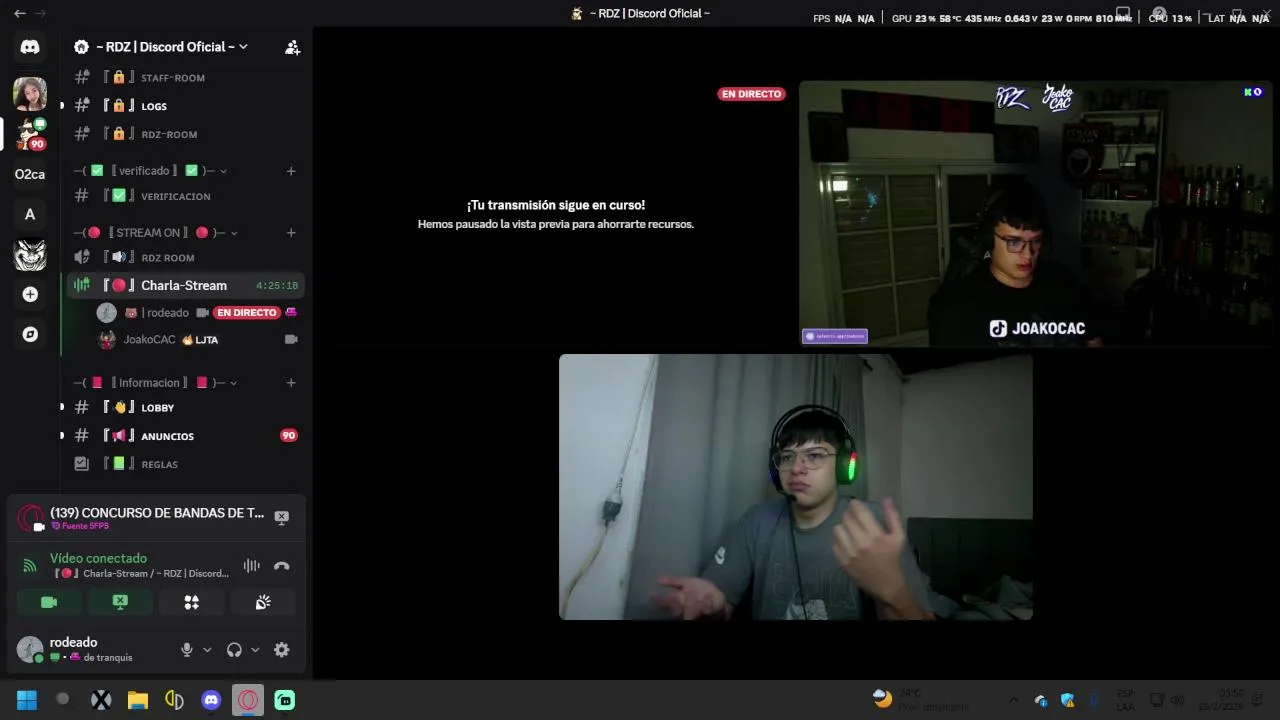
Task: Open the yellow half-circle taskbar app
Action: click(174, 700)
